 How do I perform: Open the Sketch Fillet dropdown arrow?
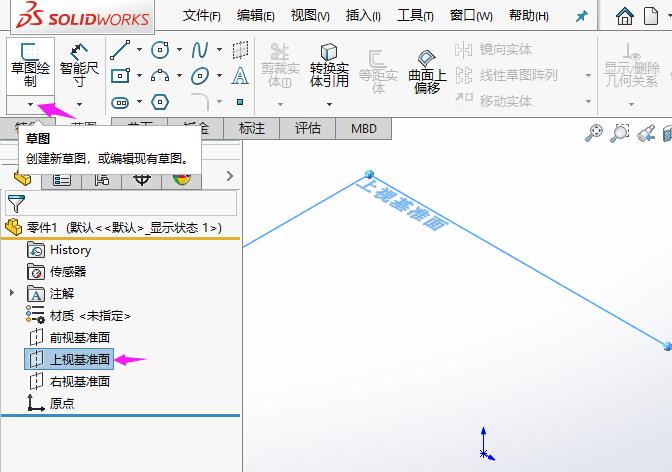(219, 102)
